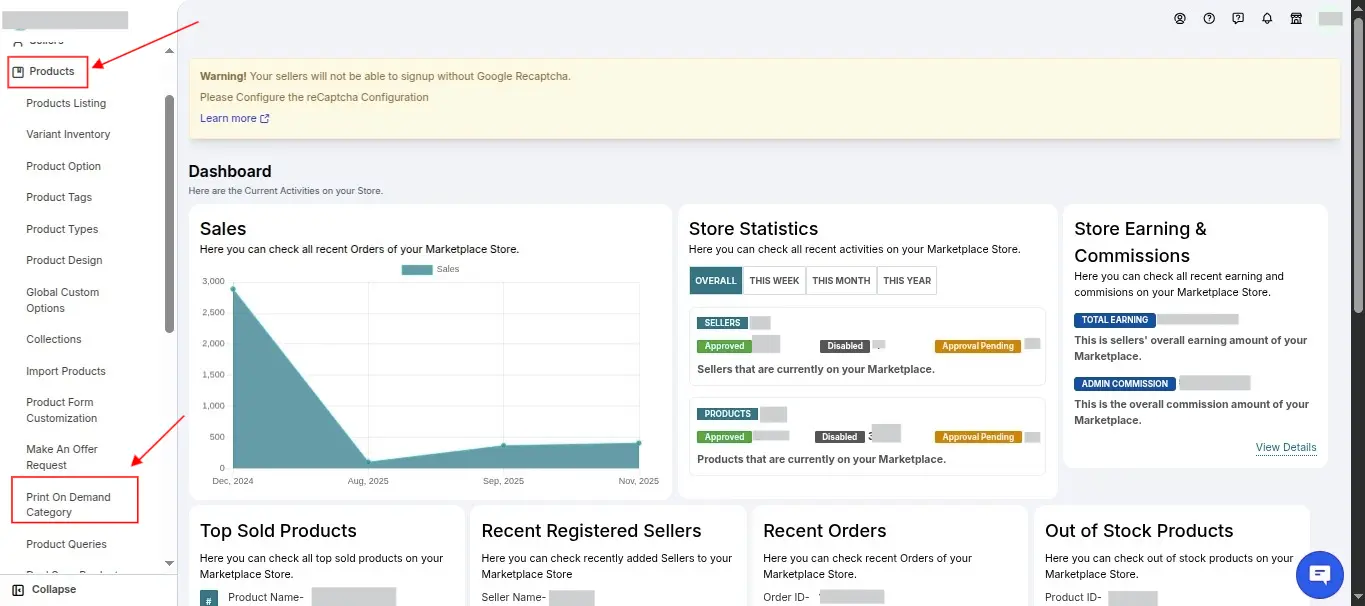This screenshot has width=1365, height=606.
Task: Open Global Custom Options
Action: (62, 300)
